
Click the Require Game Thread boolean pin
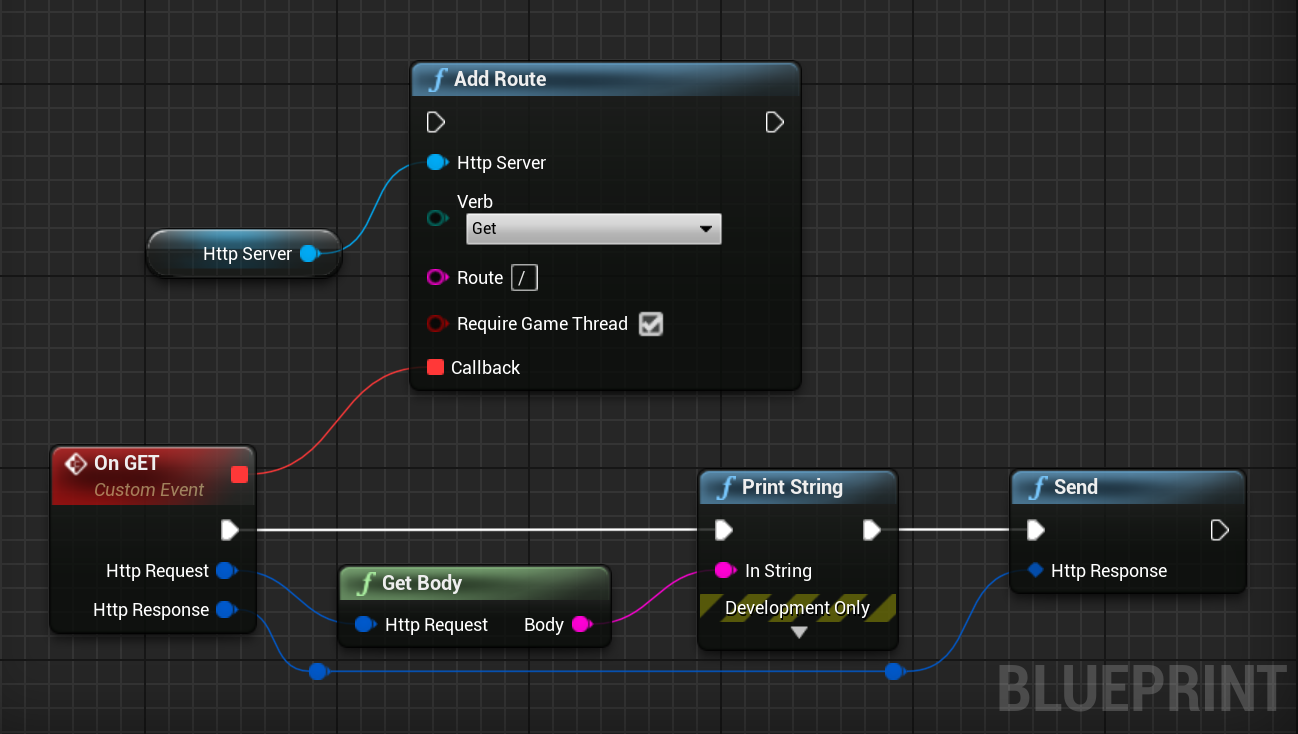coord(437,324)
